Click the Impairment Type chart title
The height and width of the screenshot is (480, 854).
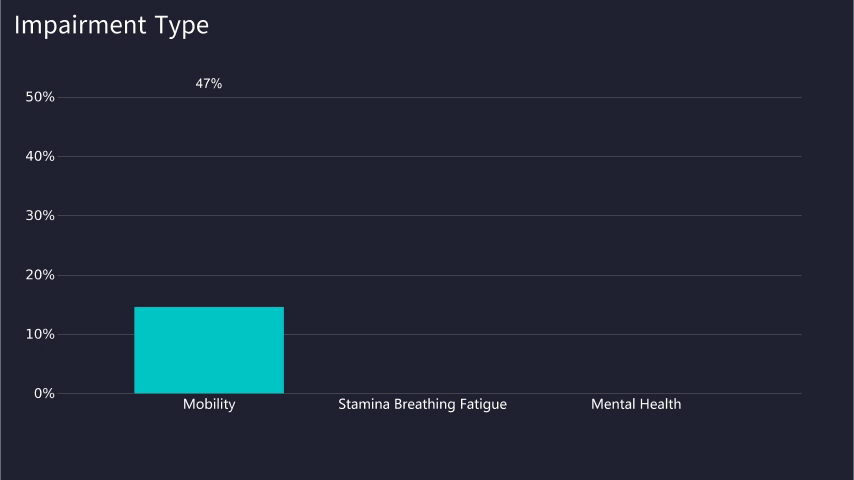click(111, 26)
